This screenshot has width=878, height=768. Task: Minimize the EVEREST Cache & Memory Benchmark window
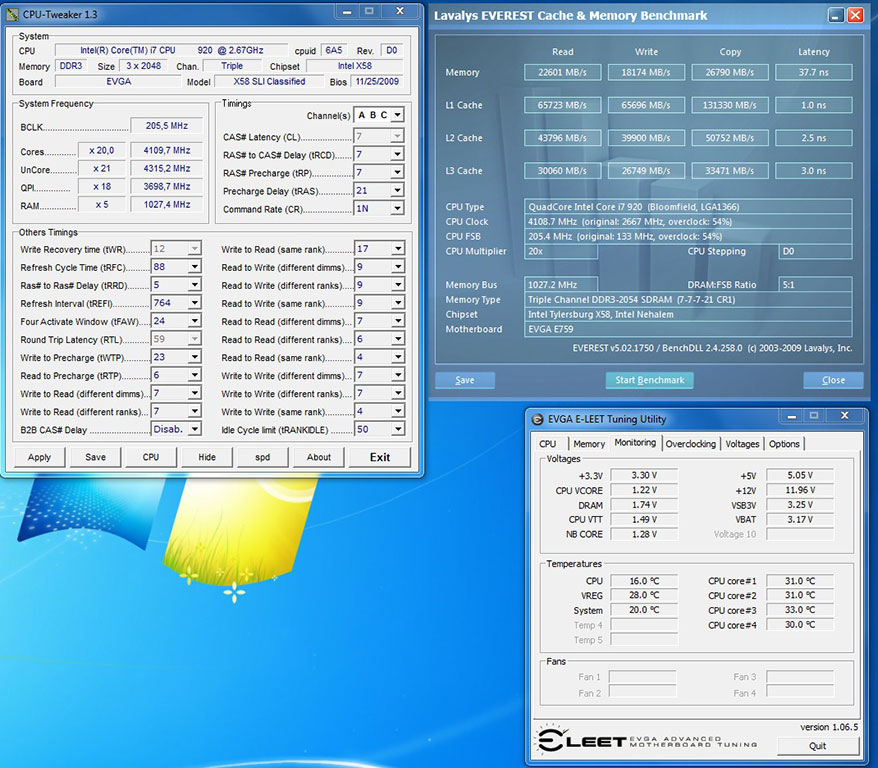pyautogui.click(x=836, y=15)
